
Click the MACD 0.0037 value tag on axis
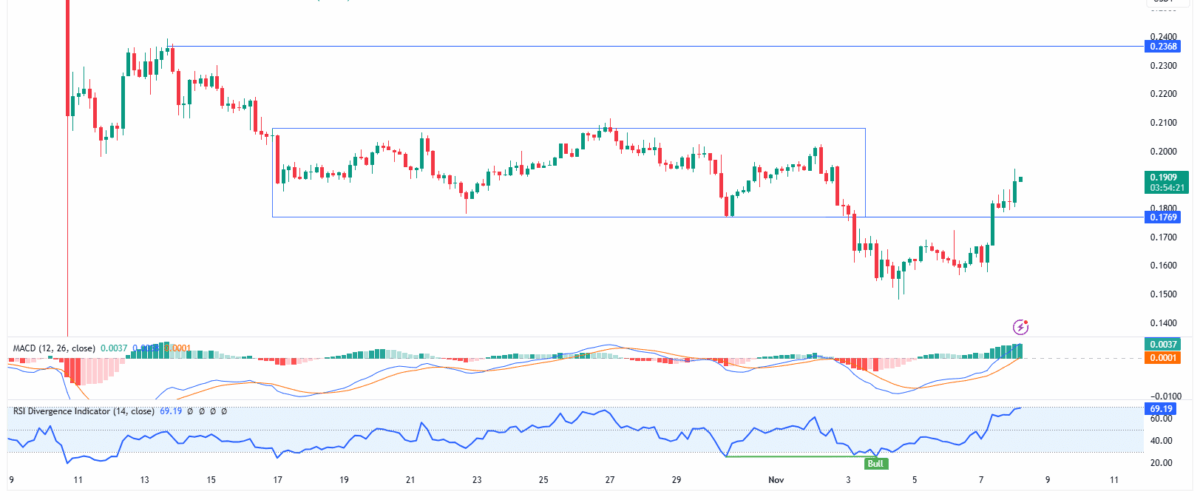point(1164,345)
